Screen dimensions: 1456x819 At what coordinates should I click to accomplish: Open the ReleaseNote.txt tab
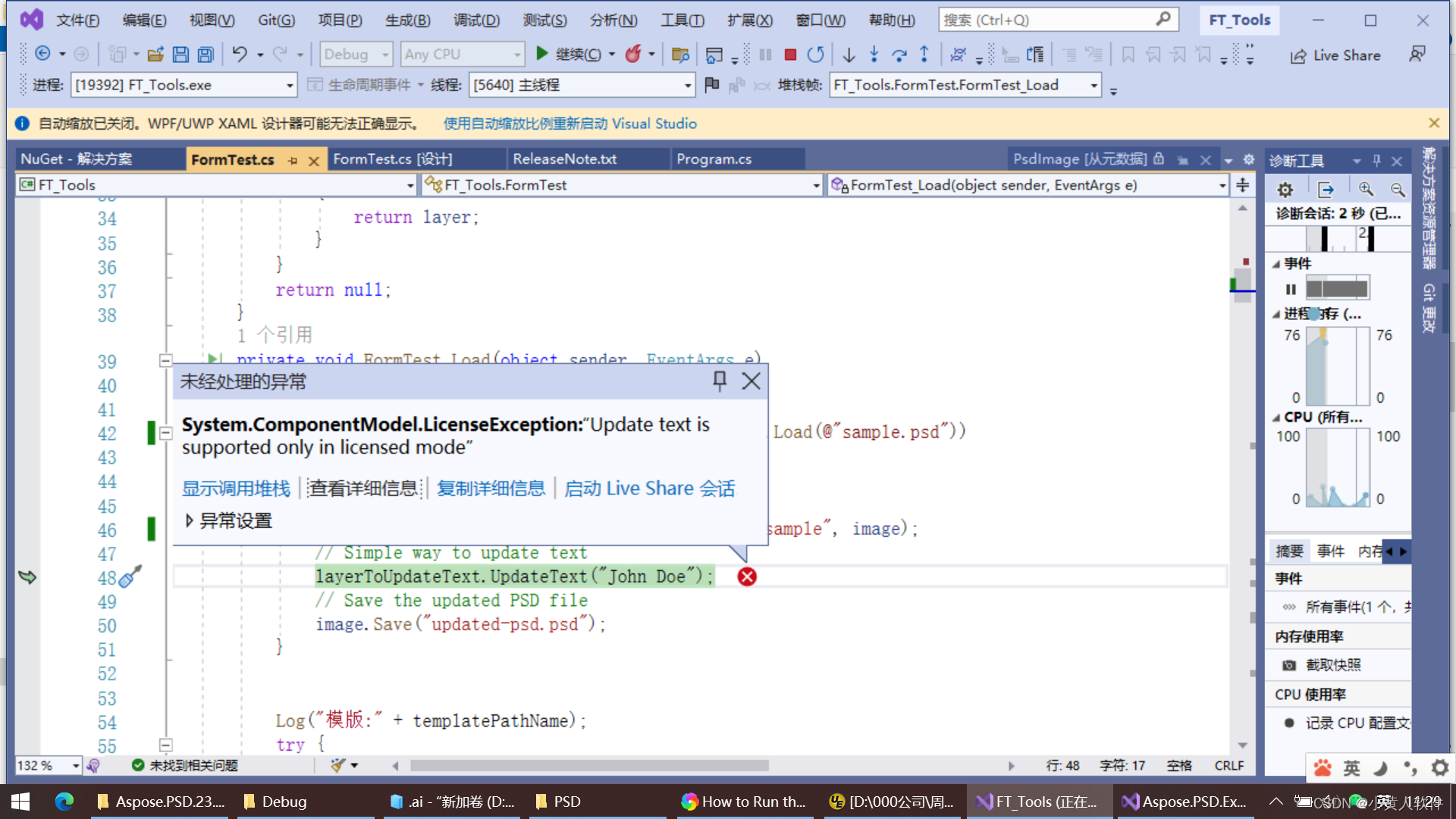coord(561,159)
